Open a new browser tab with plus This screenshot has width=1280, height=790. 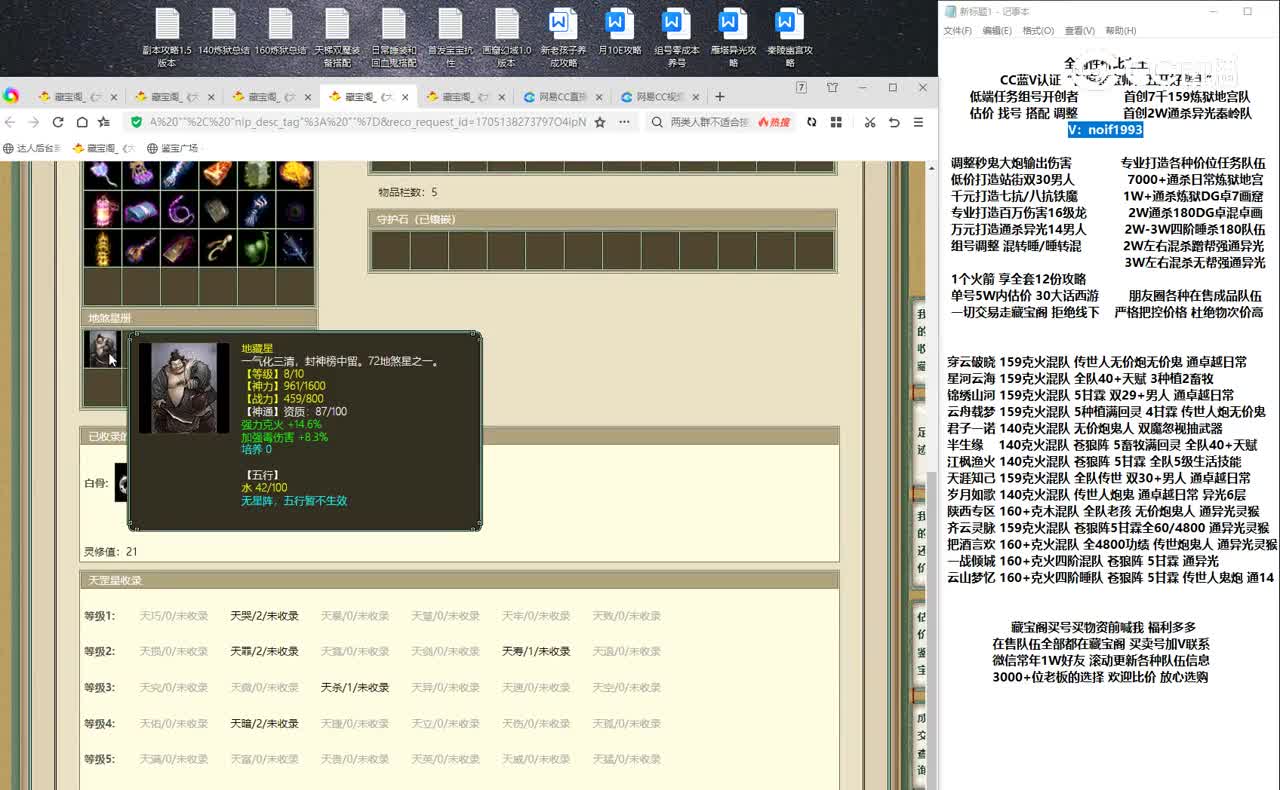pyautogui.click(x=719, y=97)
